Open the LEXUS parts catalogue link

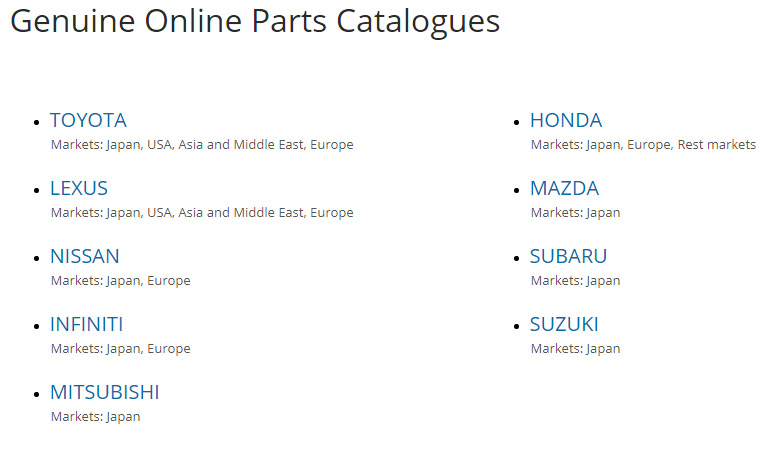tap(79, 189)
